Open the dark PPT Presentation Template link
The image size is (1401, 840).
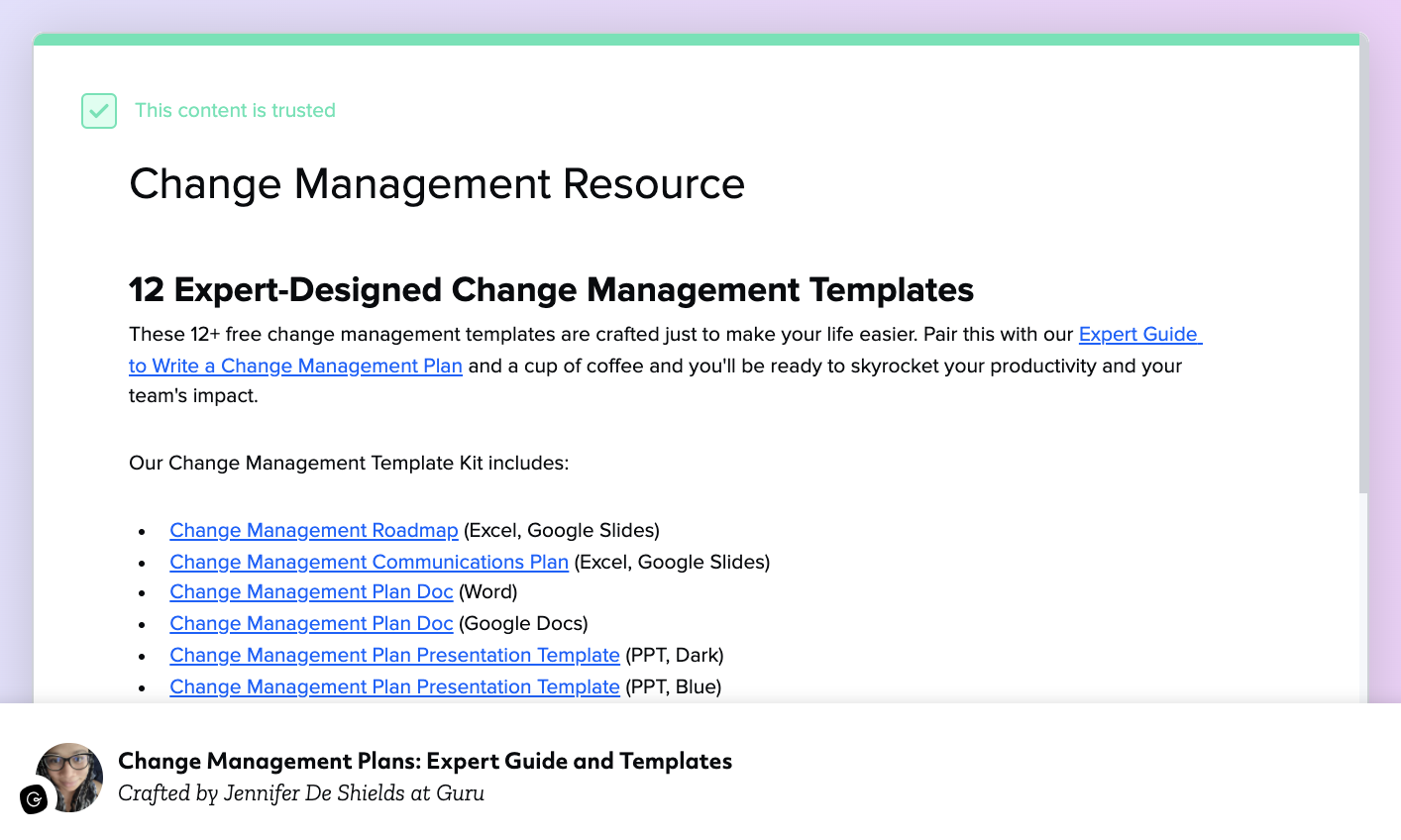394,655
